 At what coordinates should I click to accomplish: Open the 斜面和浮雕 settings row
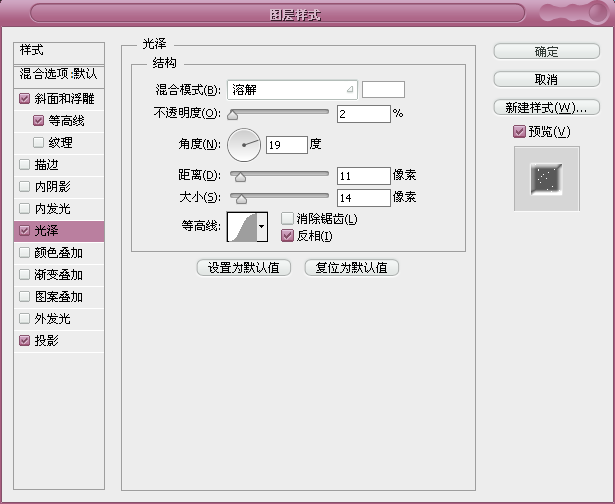59,99
